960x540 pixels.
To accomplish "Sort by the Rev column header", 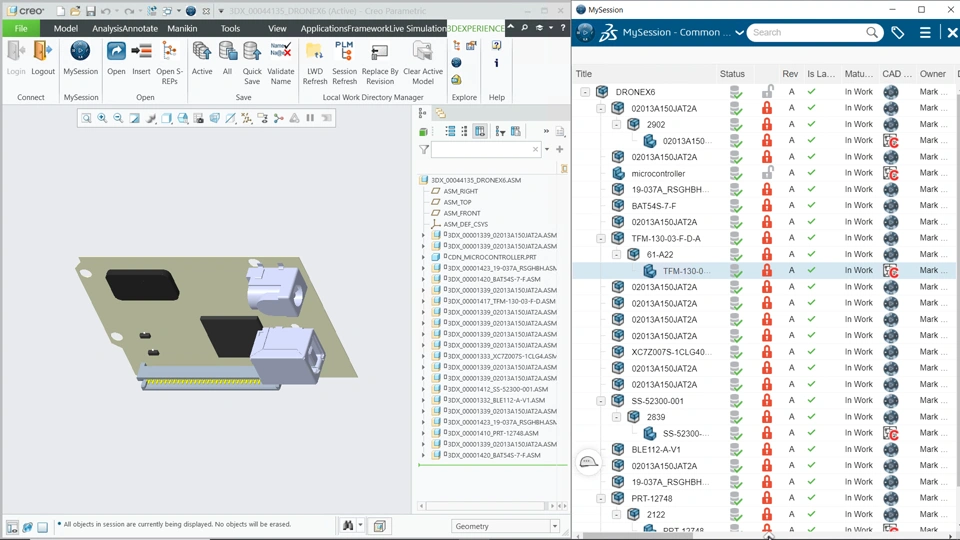I will click(790, 73).
